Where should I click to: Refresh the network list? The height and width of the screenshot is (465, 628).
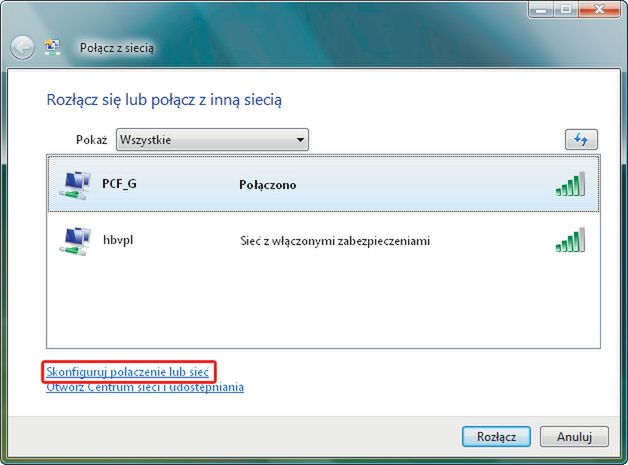click(581, 139)
